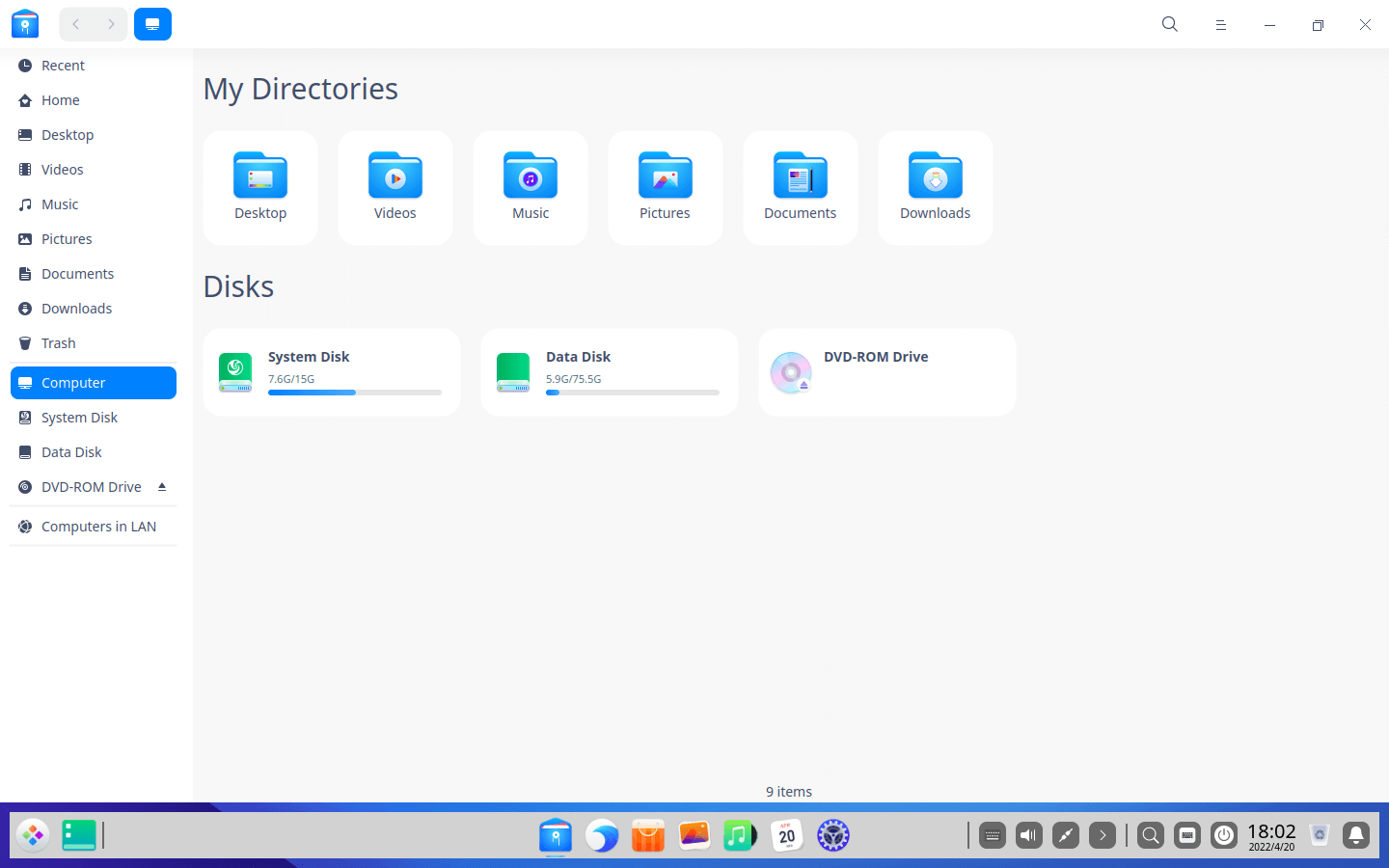Open the DVD-ROM Drive tile
The image size is (1389, 868).
[x=886, y=372]
